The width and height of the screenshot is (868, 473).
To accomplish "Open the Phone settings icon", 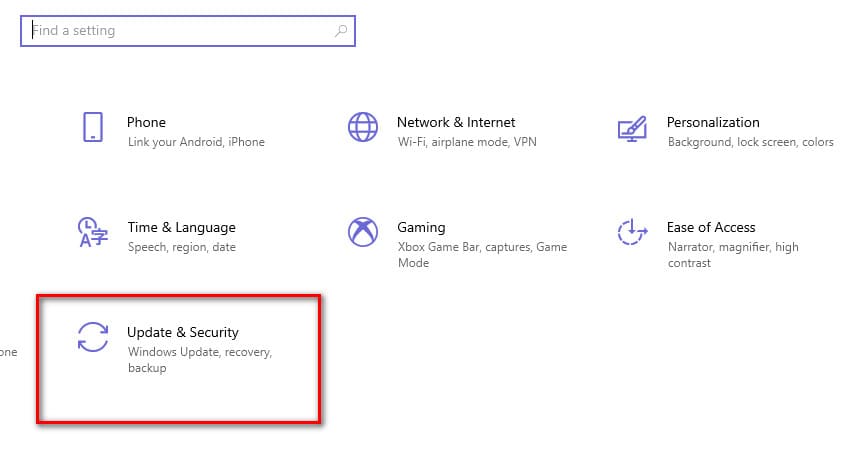I will coord(93,127).
